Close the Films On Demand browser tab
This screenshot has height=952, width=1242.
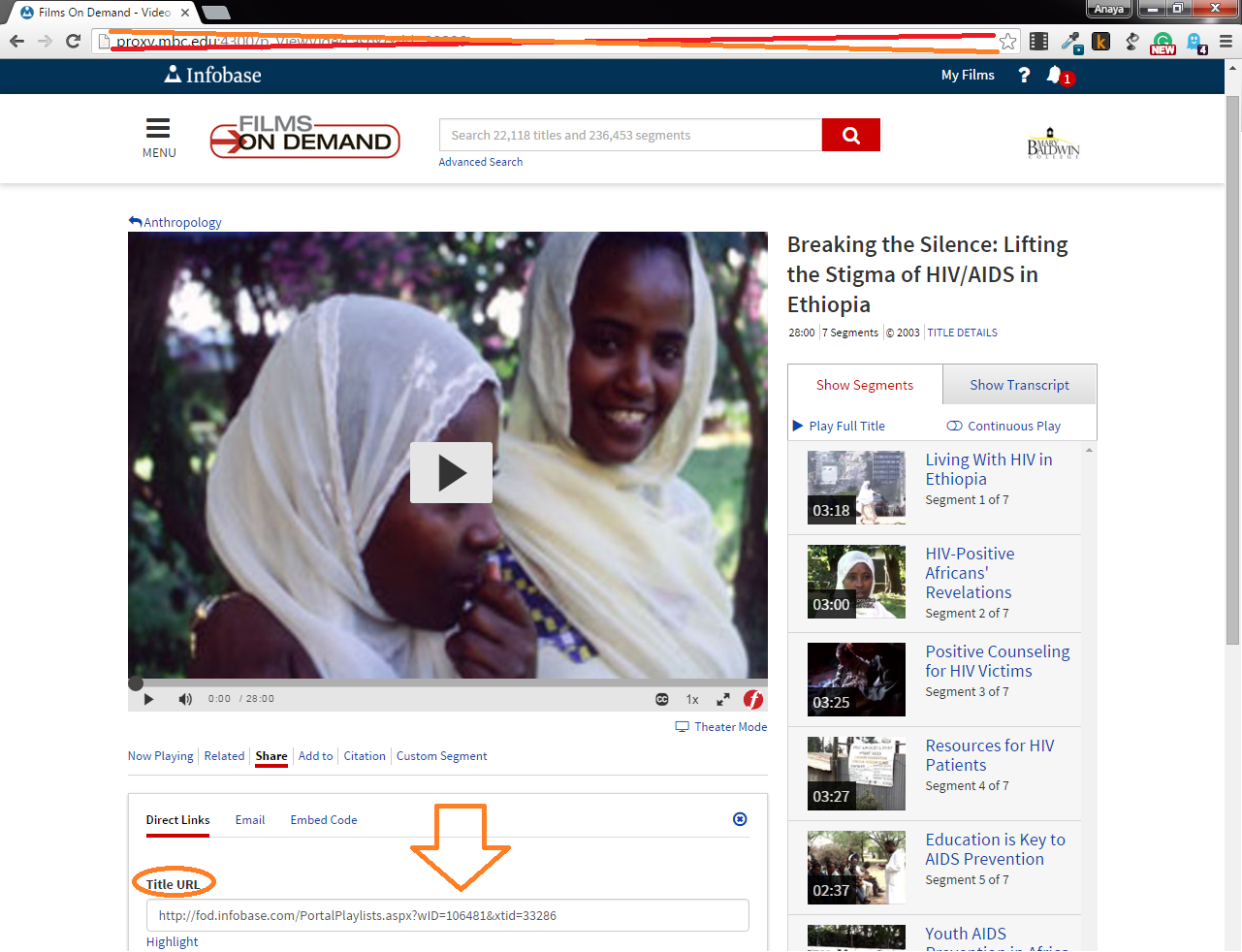point(185,13)
